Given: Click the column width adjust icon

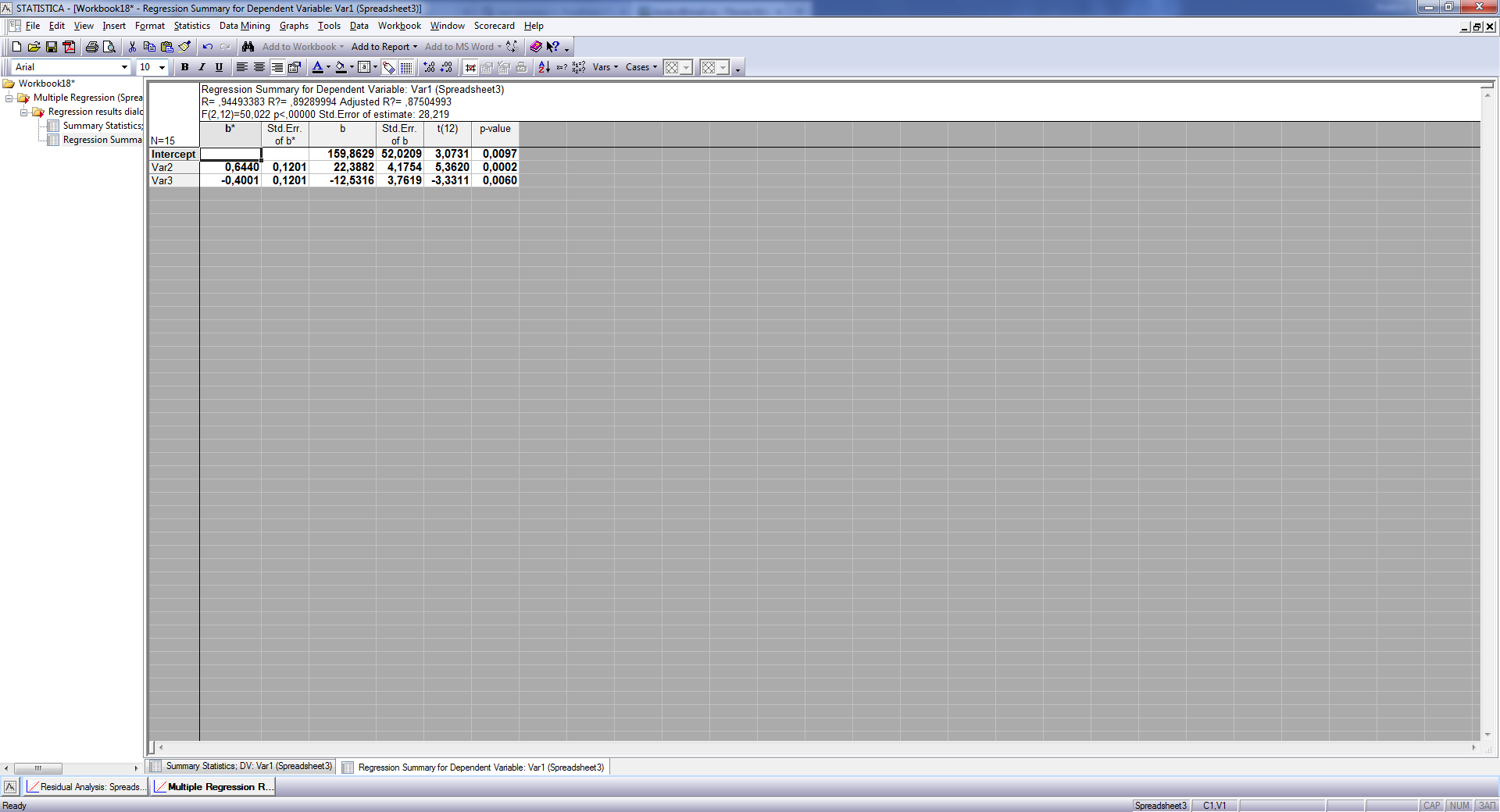Looking at the screenshot, I should click(470, 67).
